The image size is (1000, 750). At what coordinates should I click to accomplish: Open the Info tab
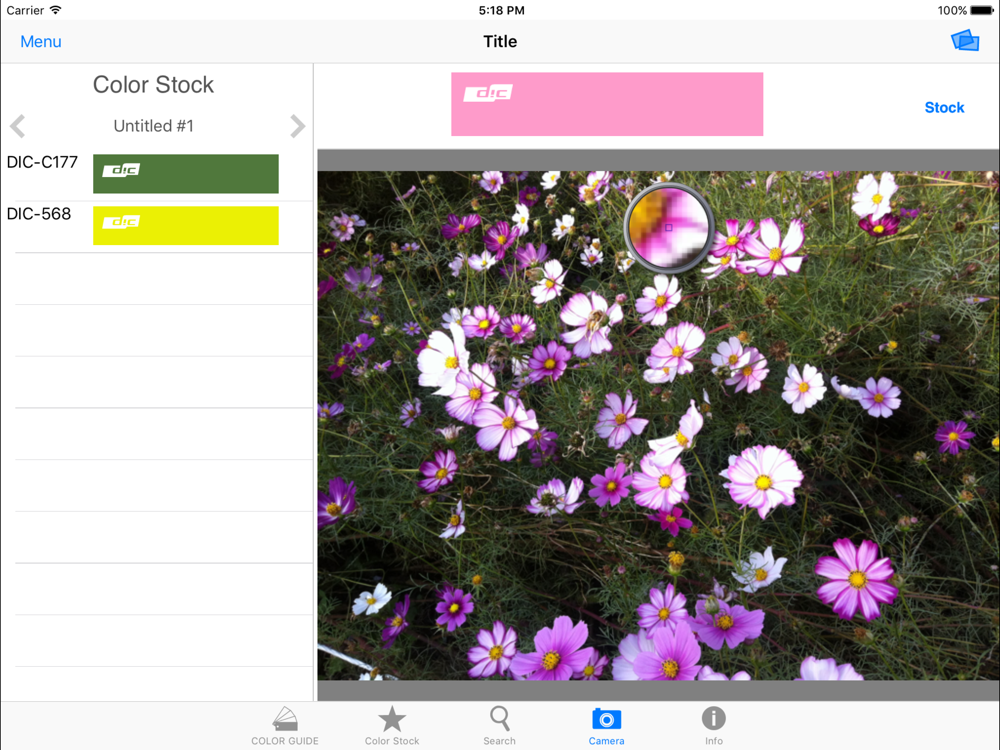tap(714, 726)
